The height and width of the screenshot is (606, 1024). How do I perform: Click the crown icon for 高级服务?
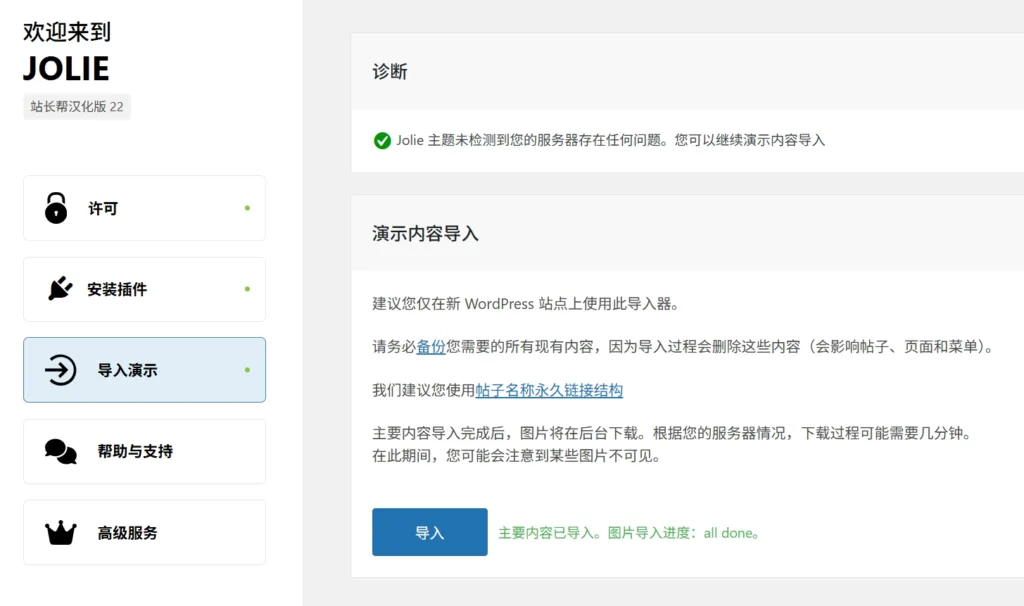coord(60,533)
